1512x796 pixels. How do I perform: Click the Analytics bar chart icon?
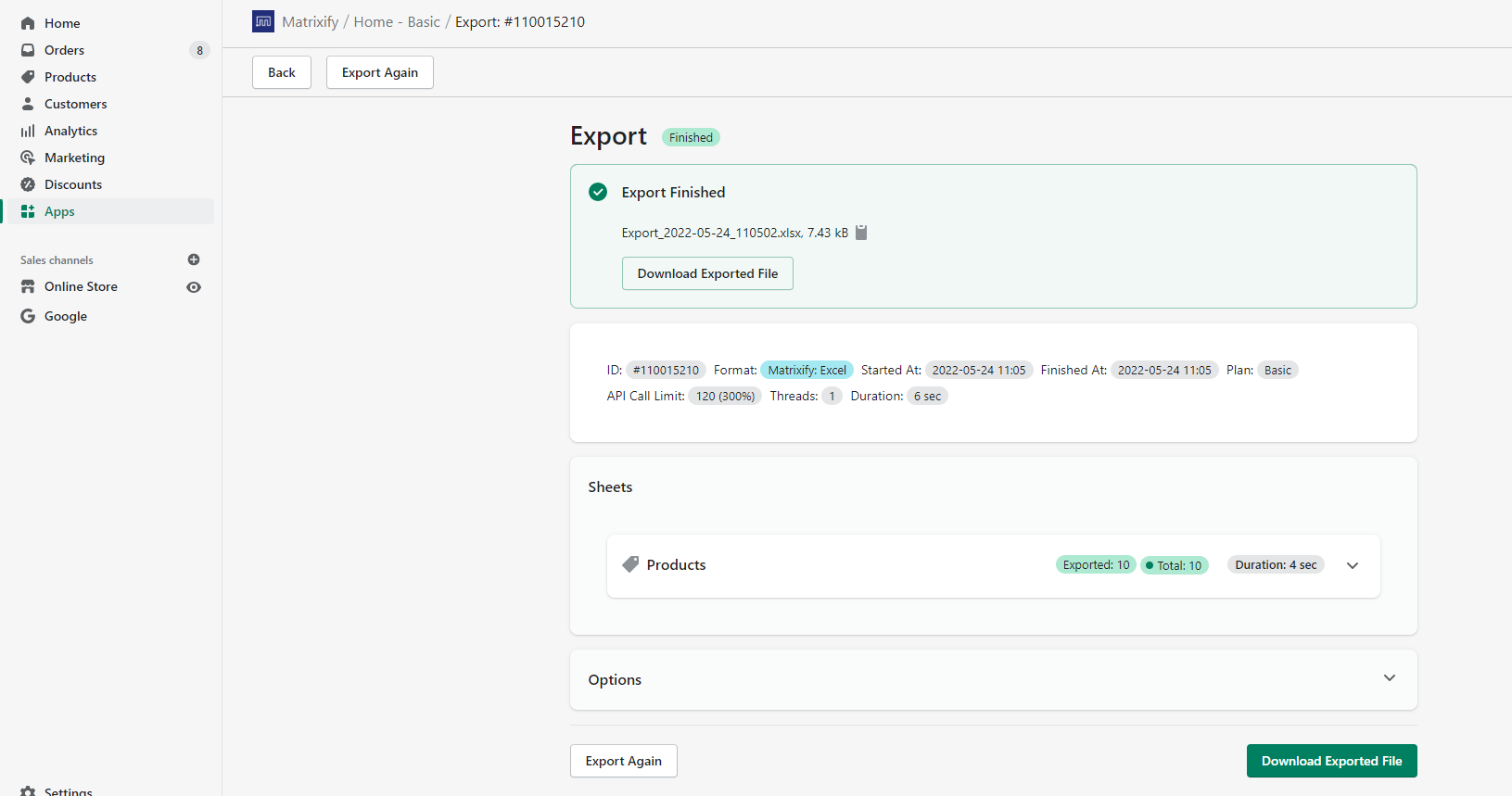28,131
